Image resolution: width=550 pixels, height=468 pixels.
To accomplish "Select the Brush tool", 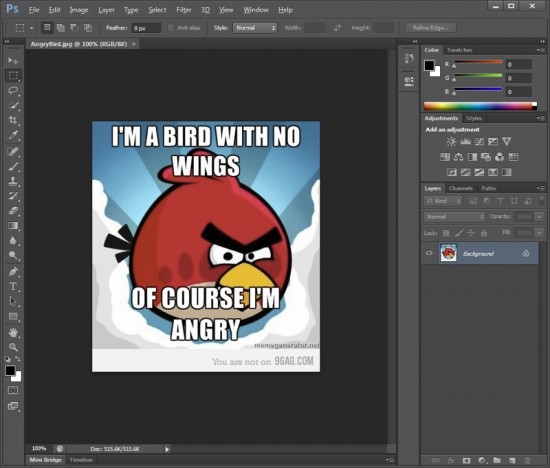I will [13, 166].
